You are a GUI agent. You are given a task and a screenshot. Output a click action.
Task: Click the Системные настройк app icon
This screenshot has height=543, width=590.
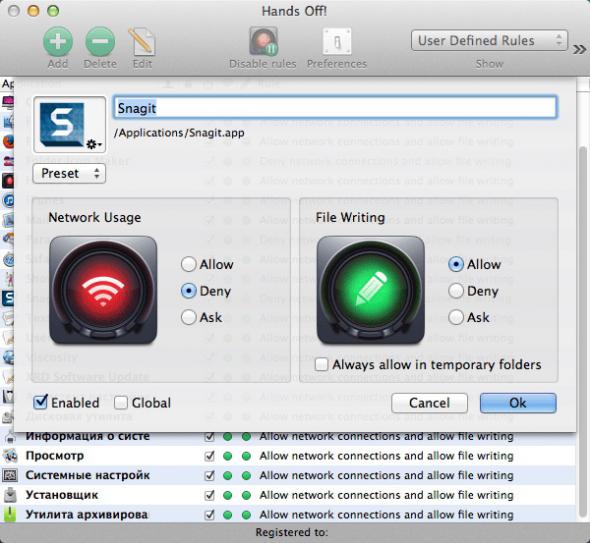click(x=10, y=476)
